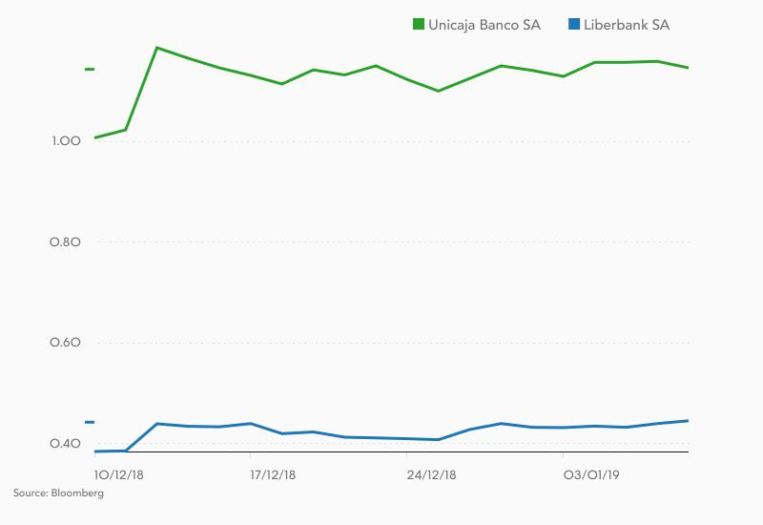This screenshot has height=525, width=763.
Task: Click the right end of the blue line
Action: click(x=688, y=420)
